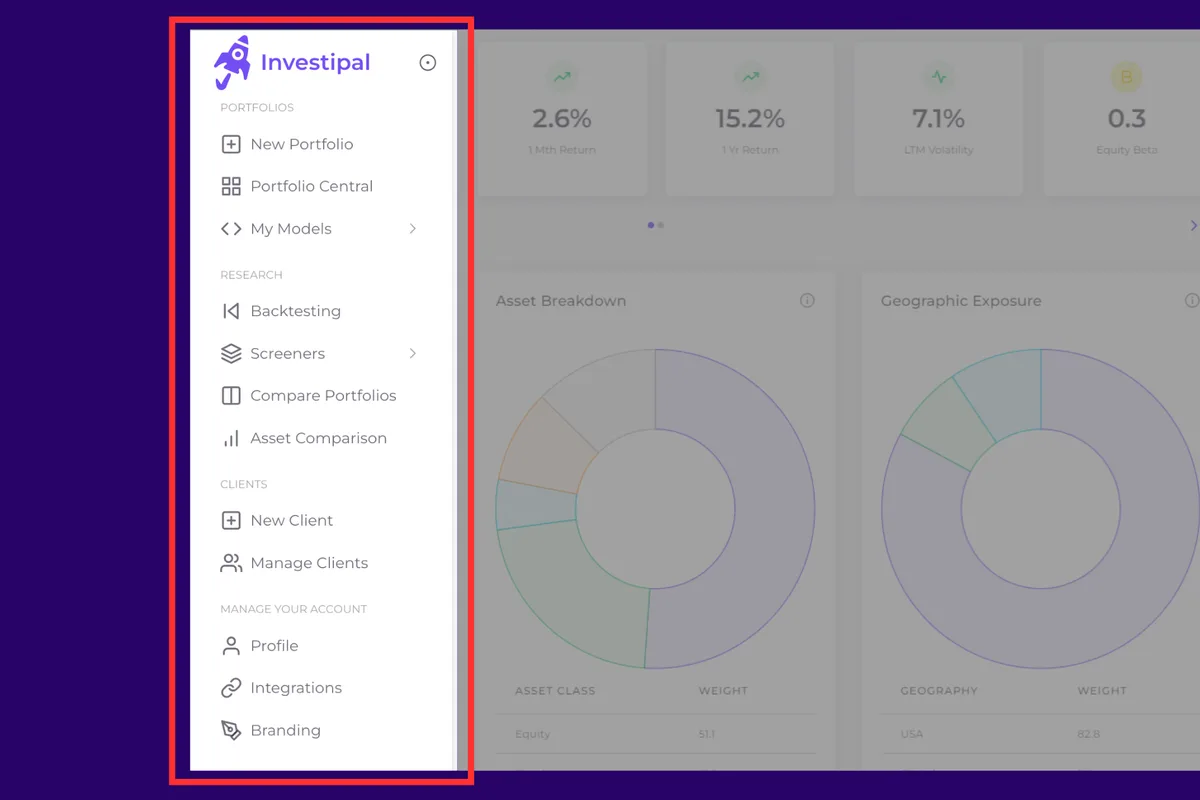Expand the My Models submenu chevron
The width and height of the screenshot is (1200, 800).
pos(412,229)
